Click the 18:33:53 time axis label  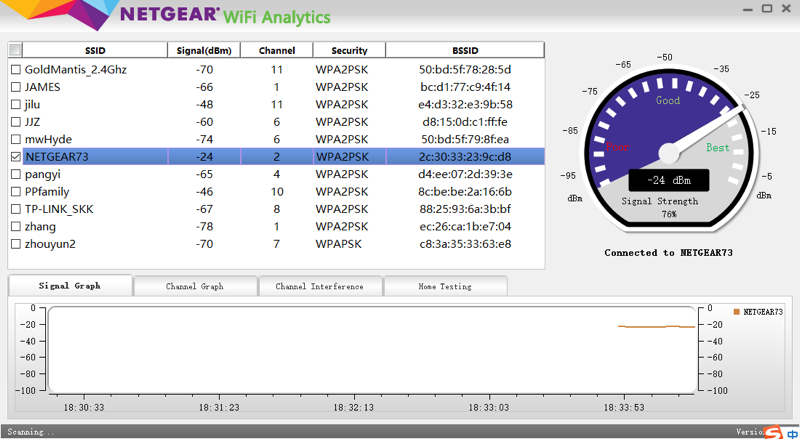624,407
